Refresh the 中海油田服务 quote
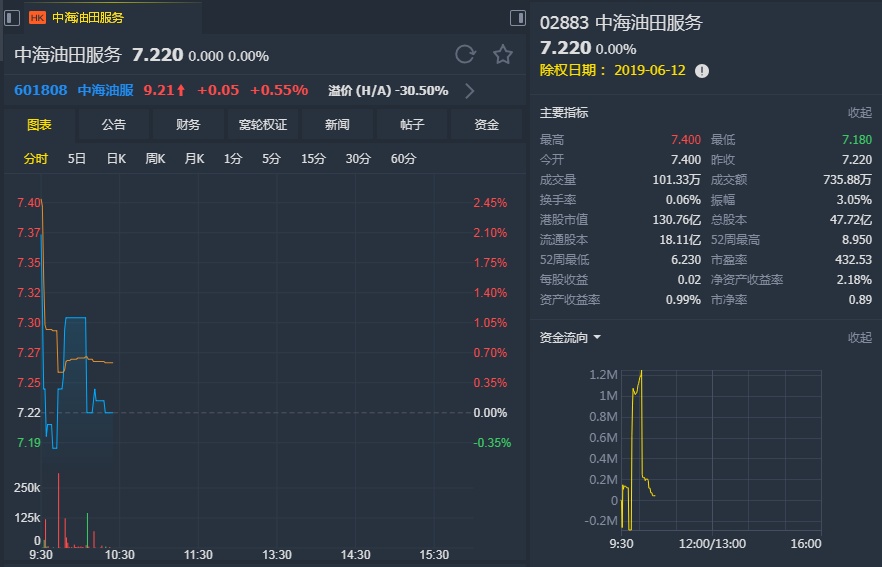The width and height of the screenshot is (882, 567). pyautogui.click(x=465, y=54)
